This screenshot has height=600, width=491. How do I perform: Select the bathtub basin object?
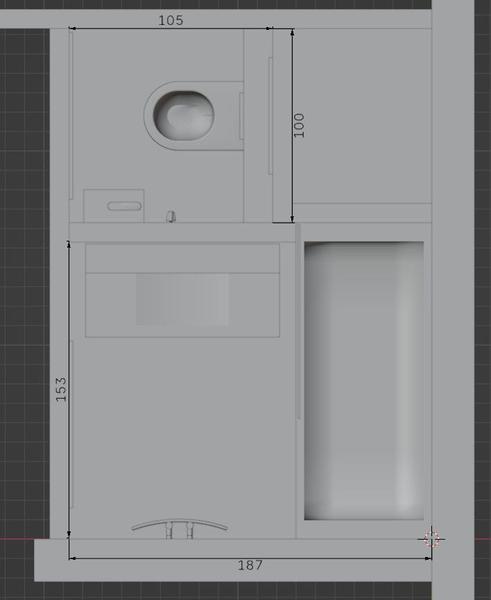364,381
